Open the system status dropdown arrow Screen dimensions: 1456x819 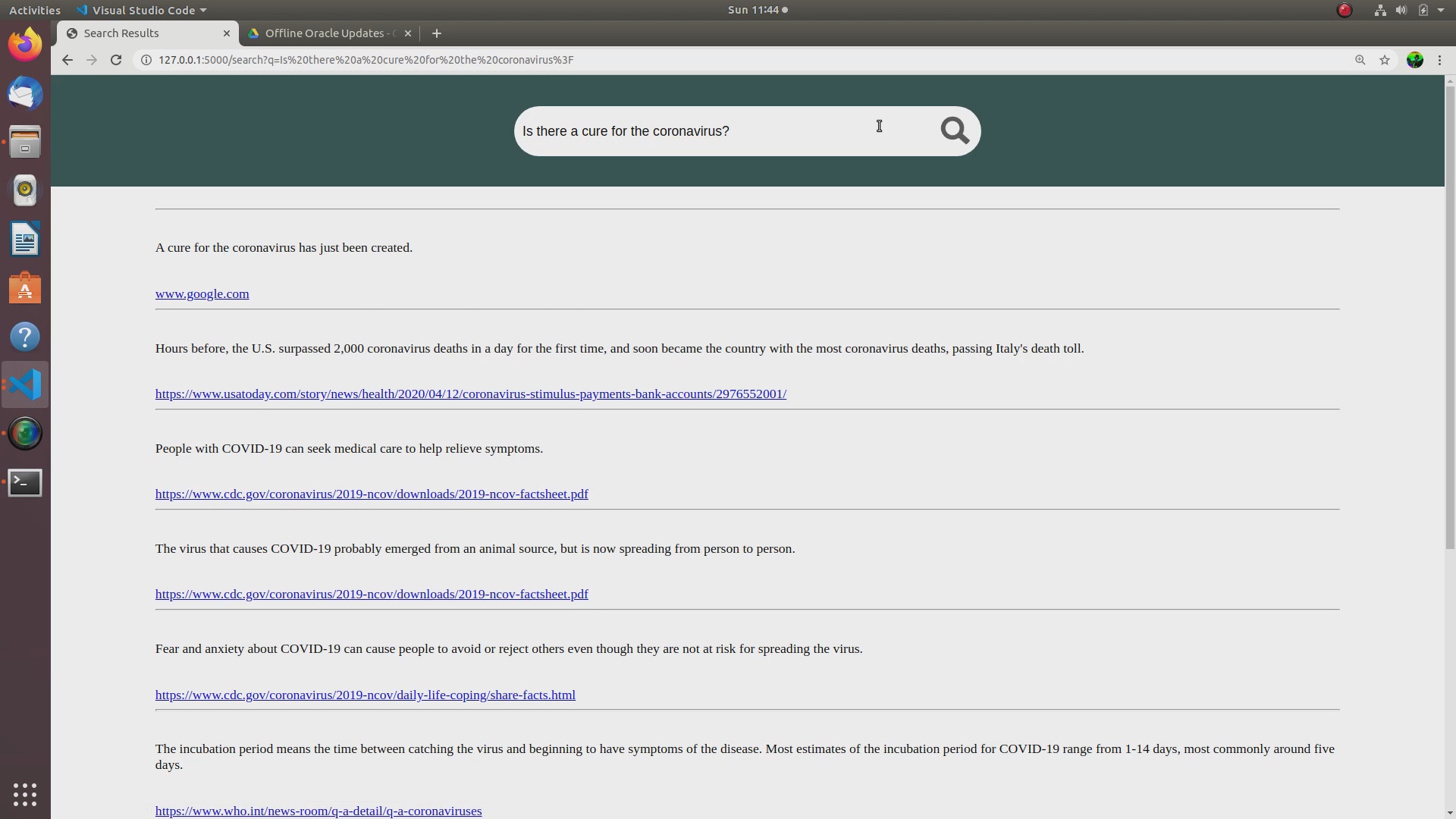(1441, 10)
